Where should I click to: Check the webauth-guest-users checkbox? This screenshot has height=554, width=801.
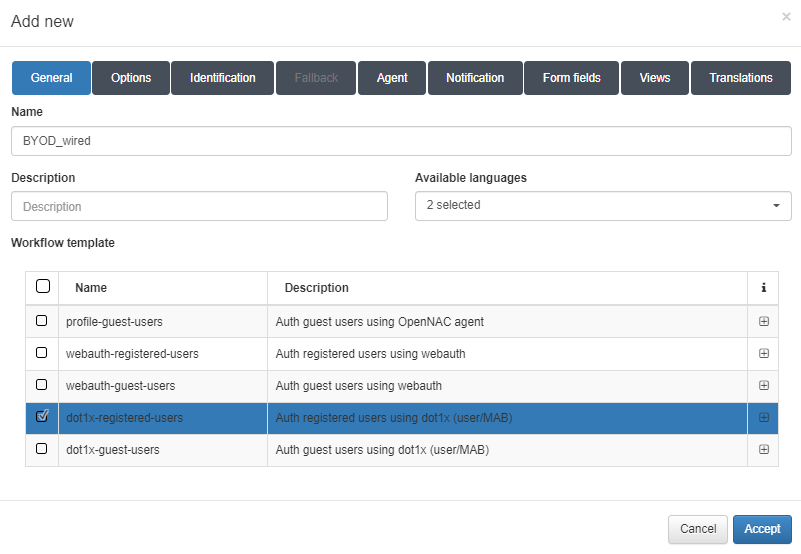(x=42, y=385)
